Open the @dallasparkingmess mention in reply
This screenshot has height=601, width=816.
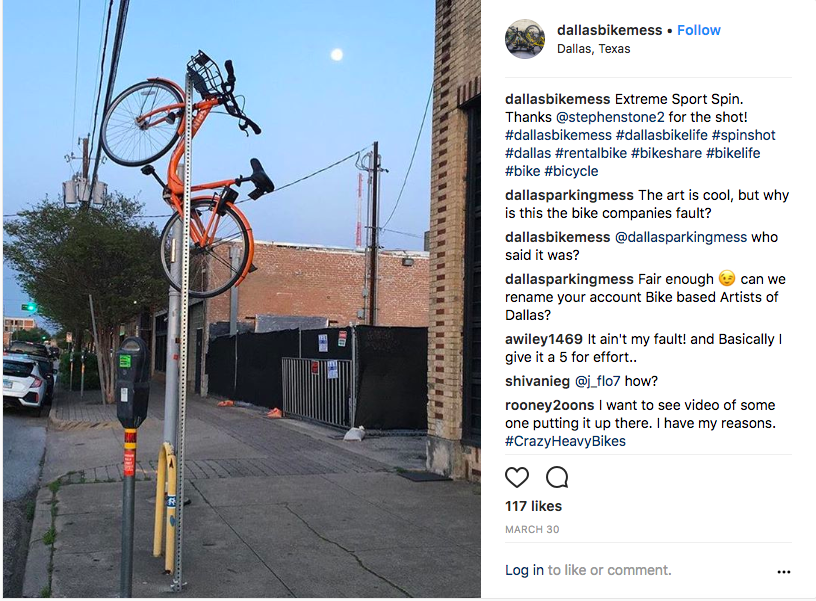point(681,237)
